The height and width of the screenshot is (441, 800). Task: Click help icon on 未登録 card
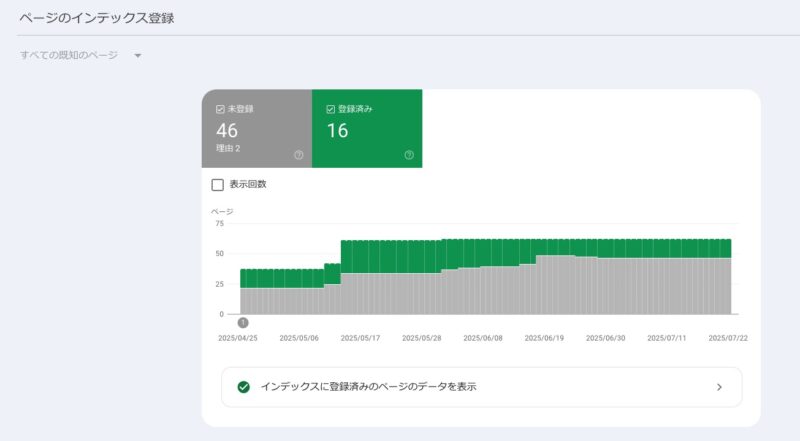(x=299, y=155)
